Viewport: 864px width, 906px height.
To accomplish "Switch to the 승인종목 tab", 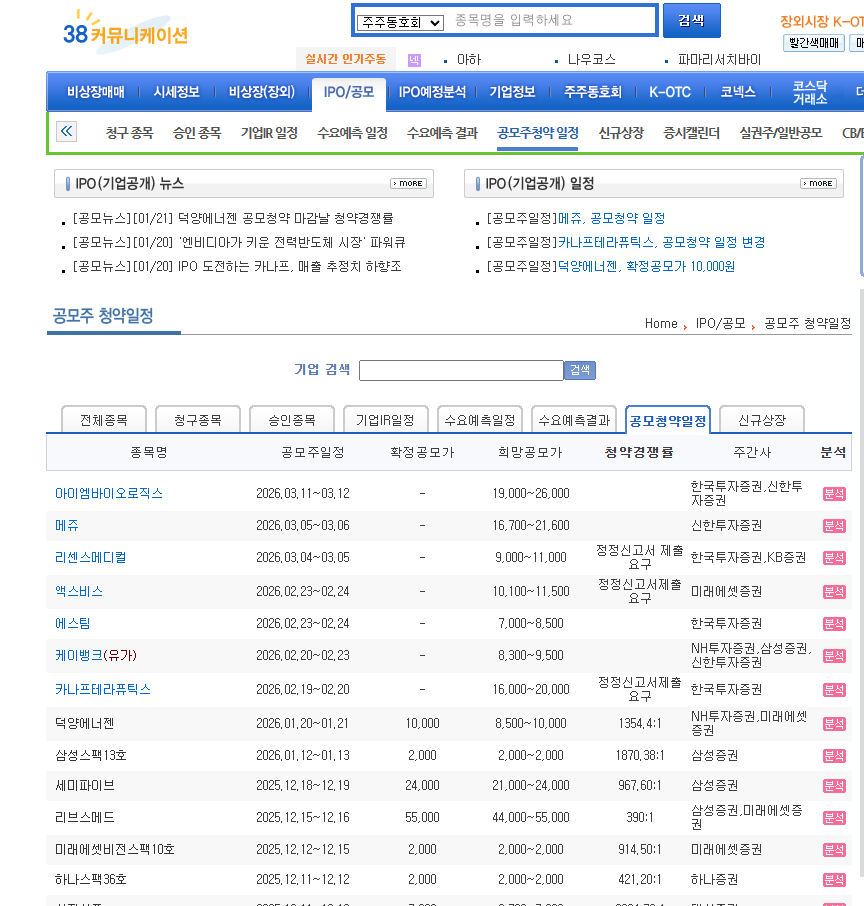I will pyautogui.click(x=292, y=420).
